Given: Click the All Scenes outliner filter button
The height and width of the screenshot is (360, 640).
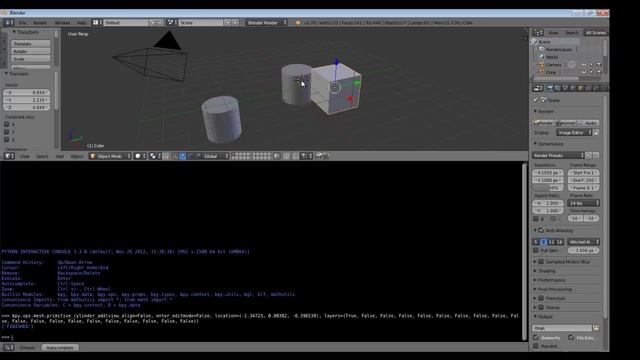Looking at the screenshot, I should (596, 33).
